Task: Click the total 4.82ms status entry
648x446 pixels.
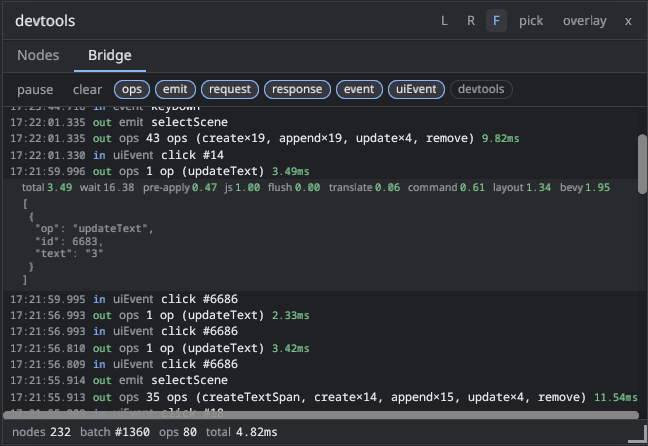Action: 242,432
